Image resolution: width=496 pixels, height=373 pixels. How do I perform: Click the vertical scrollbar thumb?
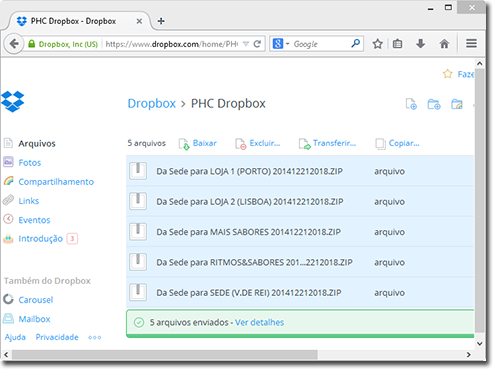pos(479,200)
